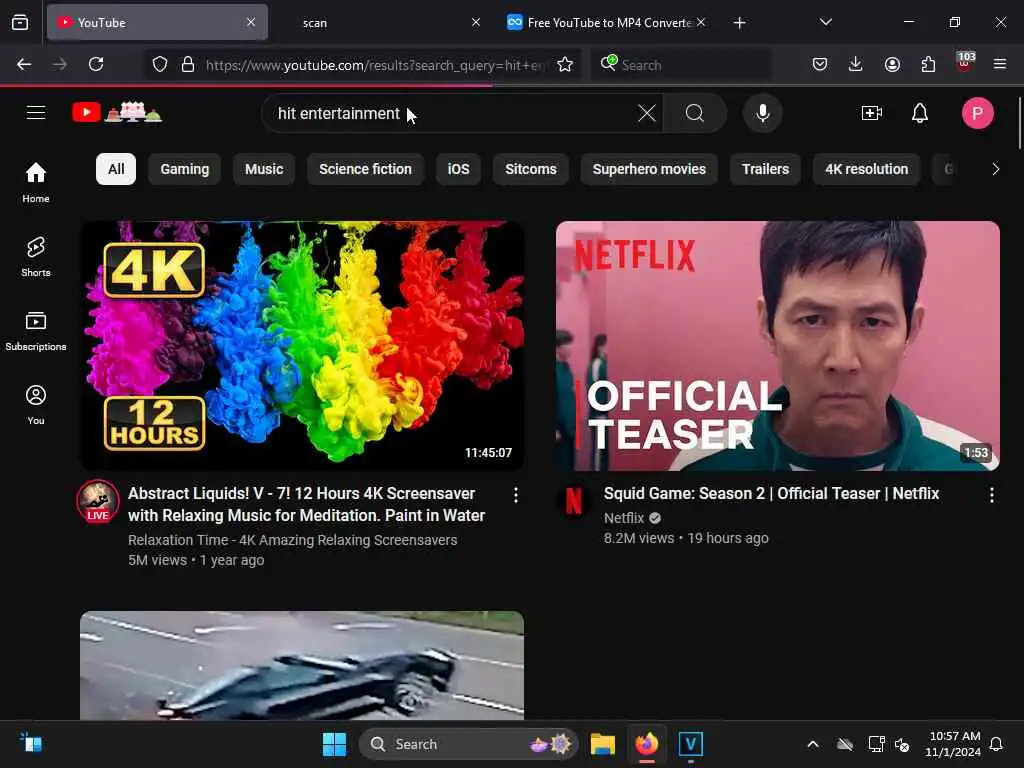
Task: Open Firefox Pocket save icon
Action: coord(820,64)
